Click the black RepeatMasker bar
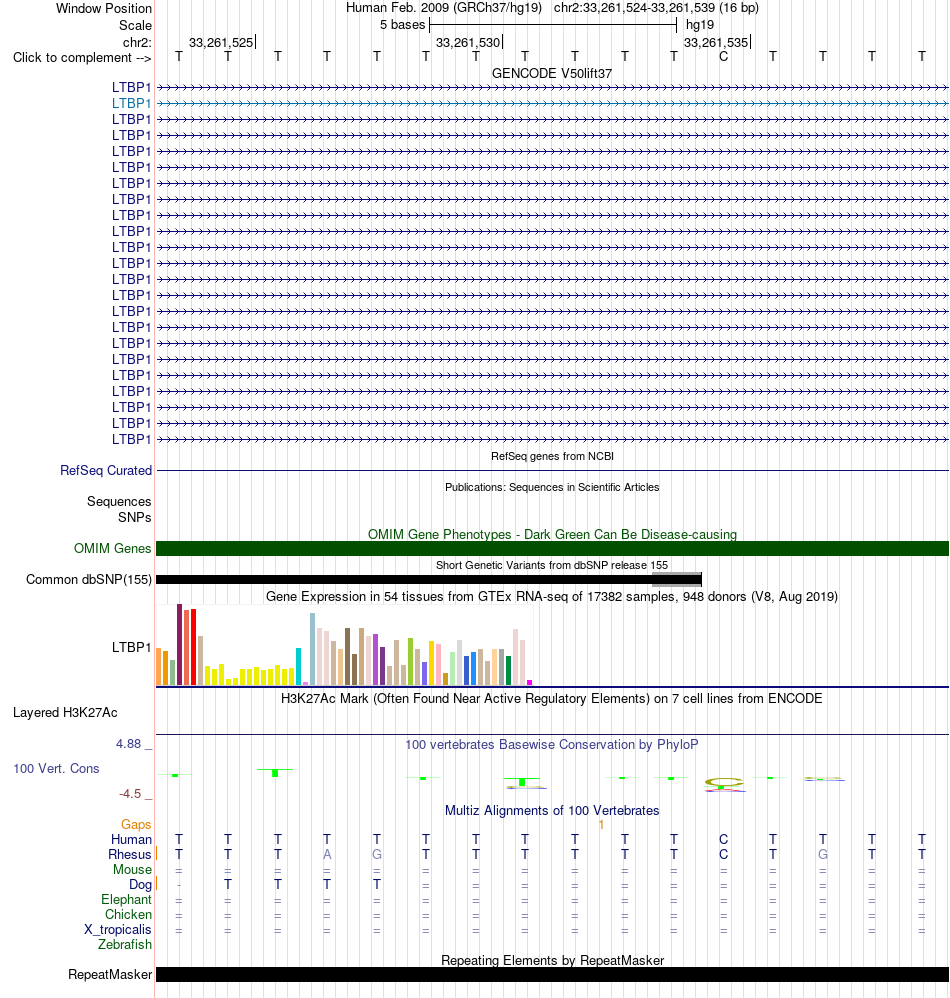 click(552, 974)
